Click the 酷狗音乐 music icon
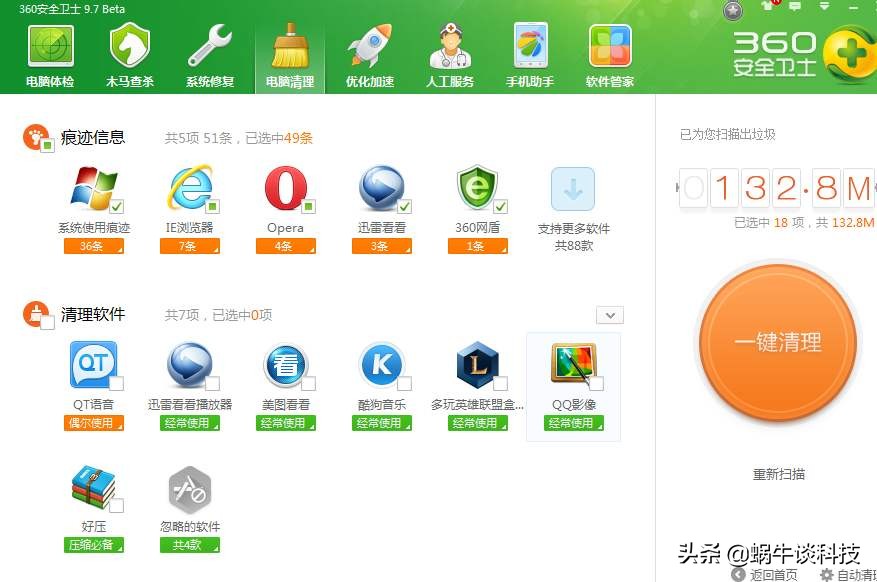This screenshot has width=877, height=582. click(382, 365)
